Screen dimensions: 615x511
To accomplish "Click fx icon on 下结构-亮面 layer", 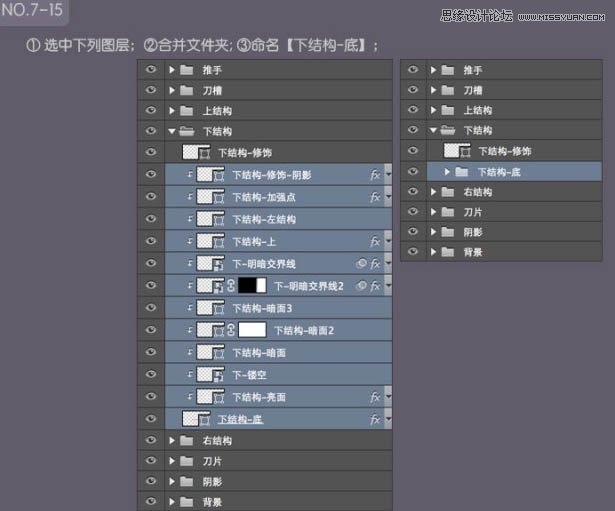I will click(x=375, y=397).
